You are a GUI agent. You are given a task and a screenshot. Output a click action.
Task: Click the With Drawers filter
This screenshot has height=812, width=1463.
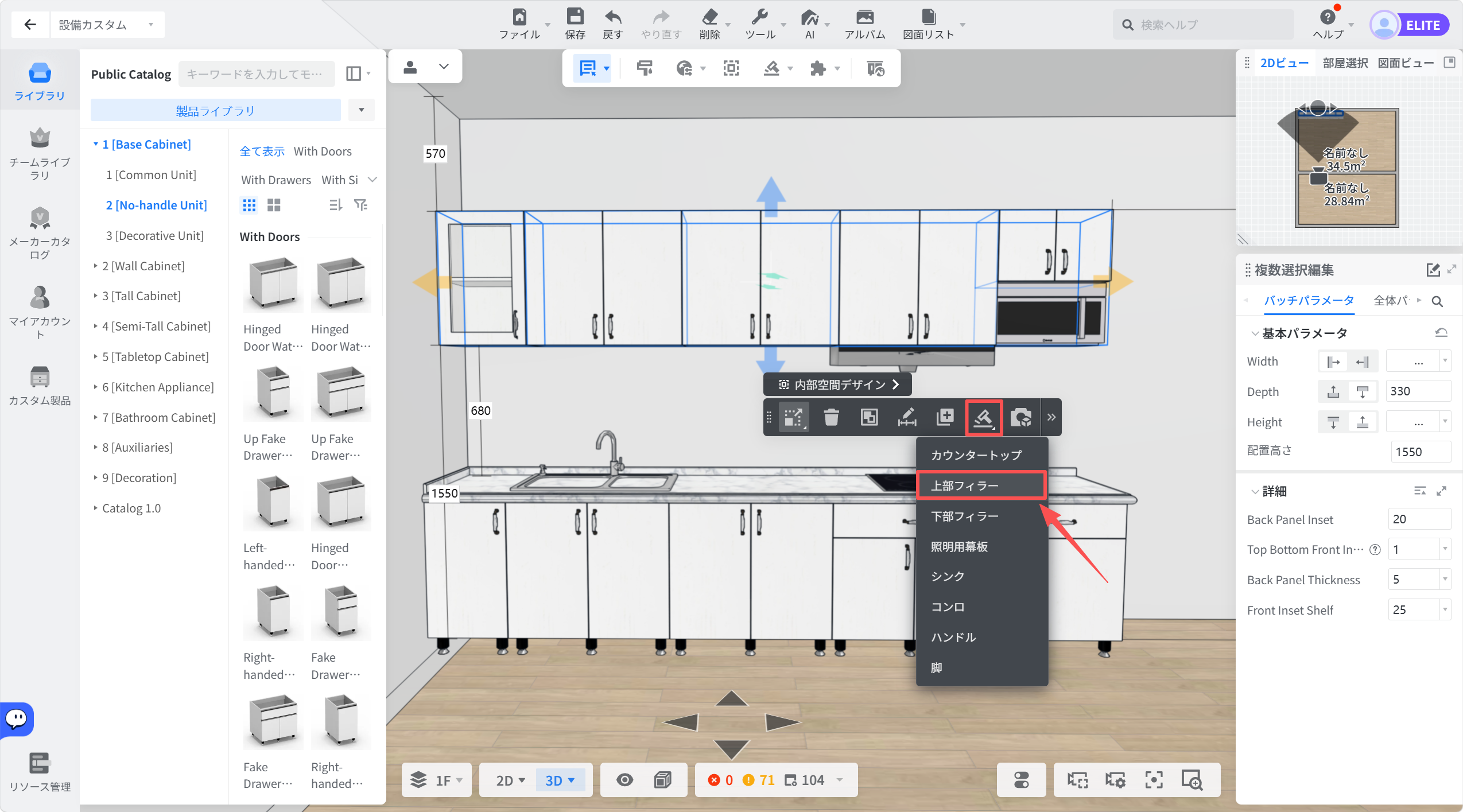pyautogui.click(x=276, y=180)
